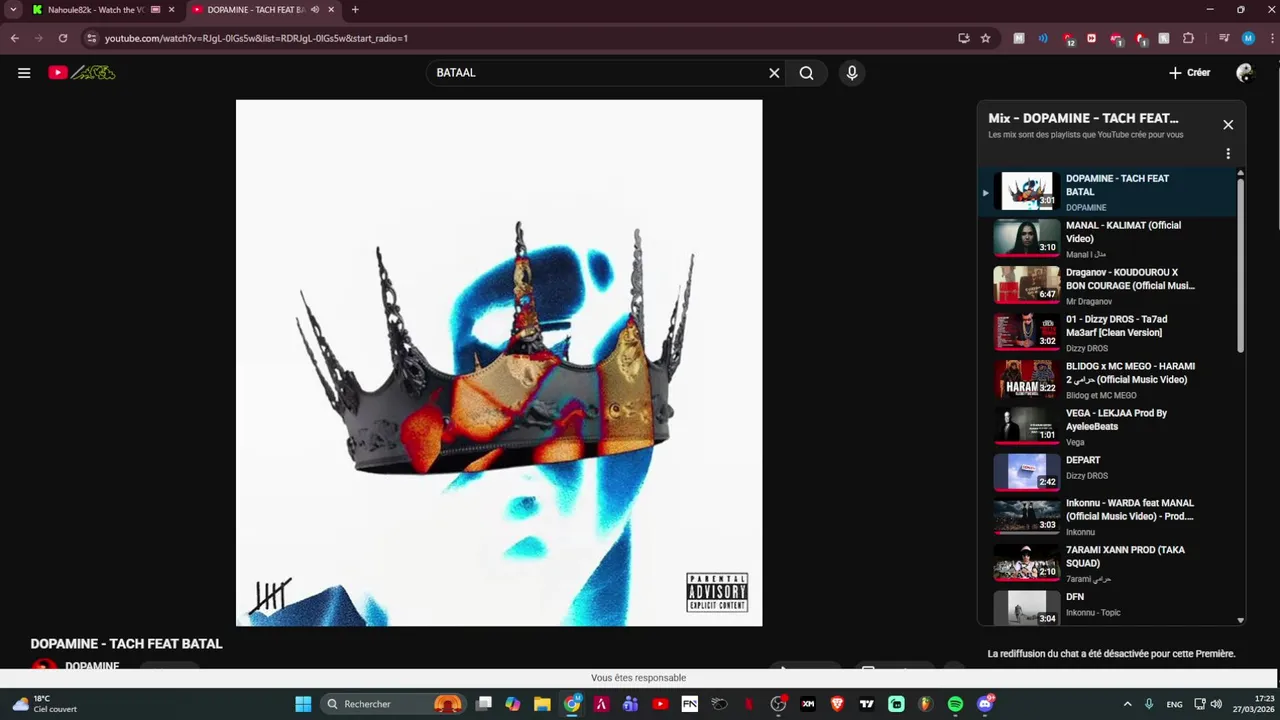1280x720 pixels.
Task: Open extension with 12 badge
Action: pos(1068,38)
